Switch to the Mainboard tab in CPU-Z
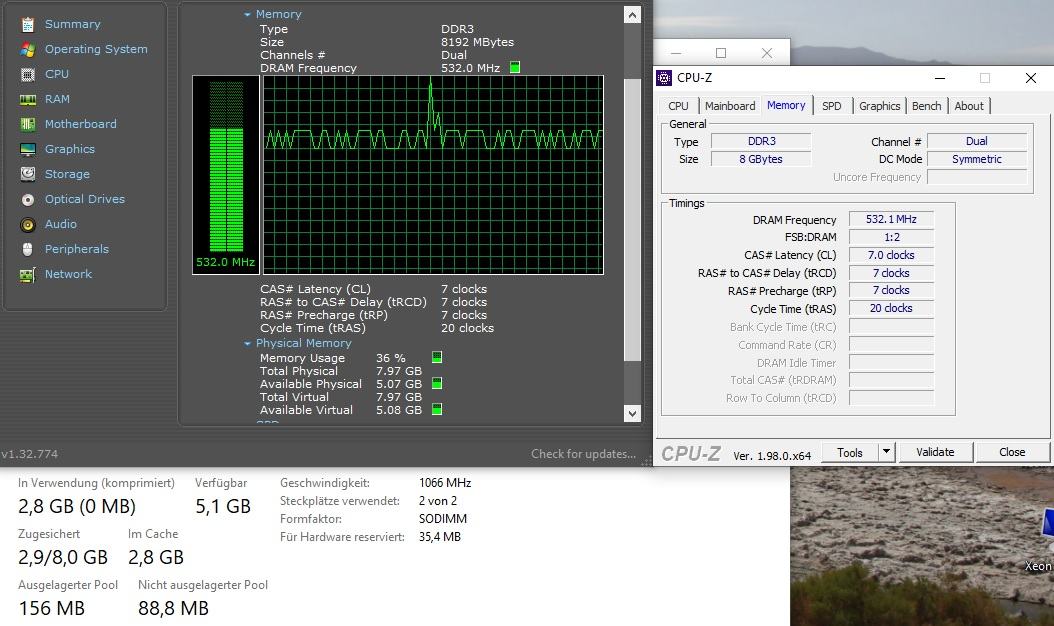The width and height of the screenshot is (1054, 626). 730,106
